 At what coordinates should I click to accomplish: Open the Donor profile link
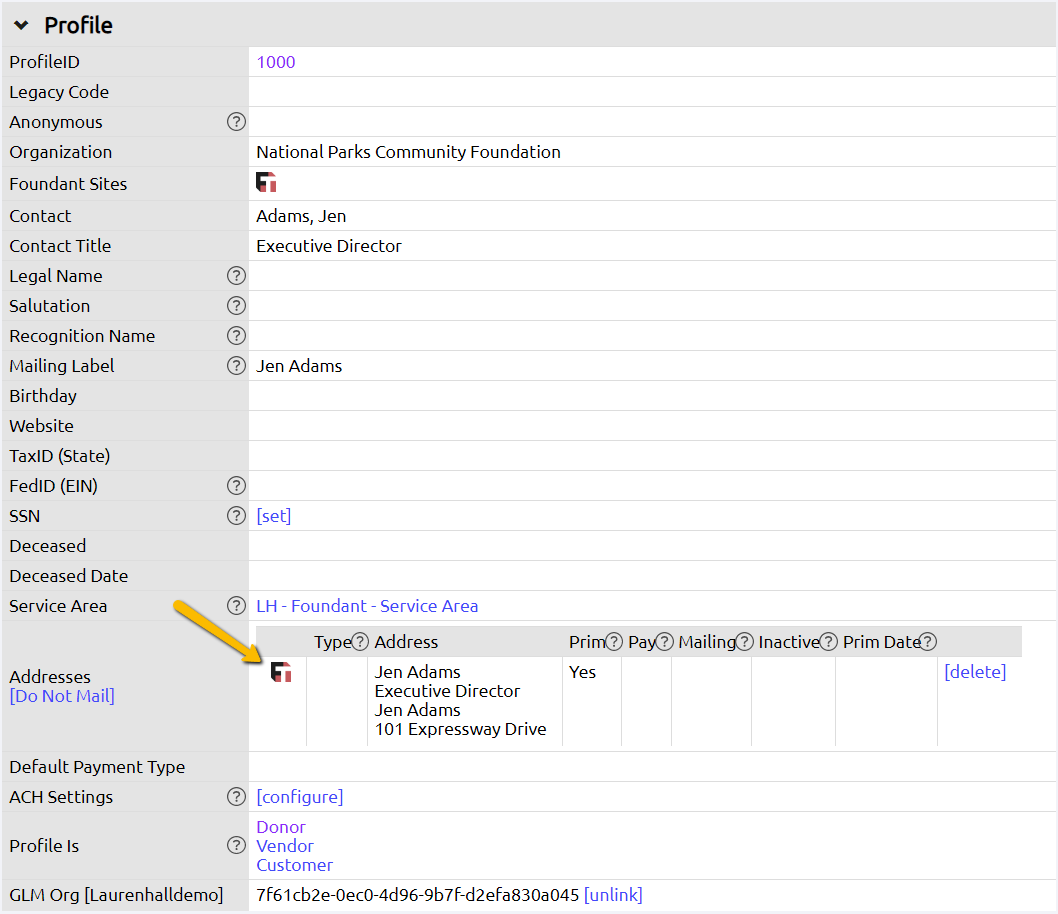(280, 827)
